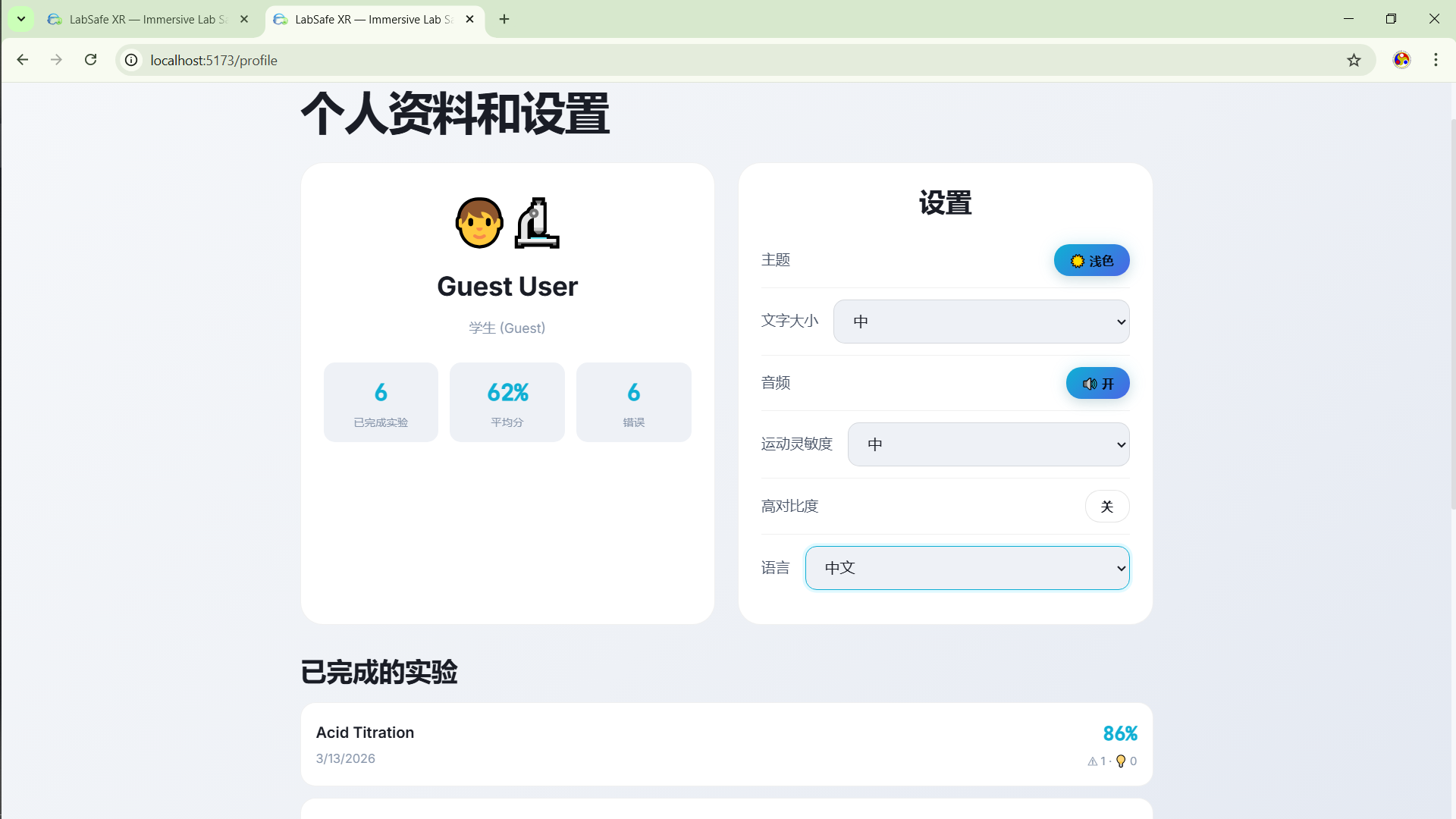The width and height of the screenshot is (1456, 819).
Task: Toggle the 音频 audio 开 switch
Action: [1097, 383]
